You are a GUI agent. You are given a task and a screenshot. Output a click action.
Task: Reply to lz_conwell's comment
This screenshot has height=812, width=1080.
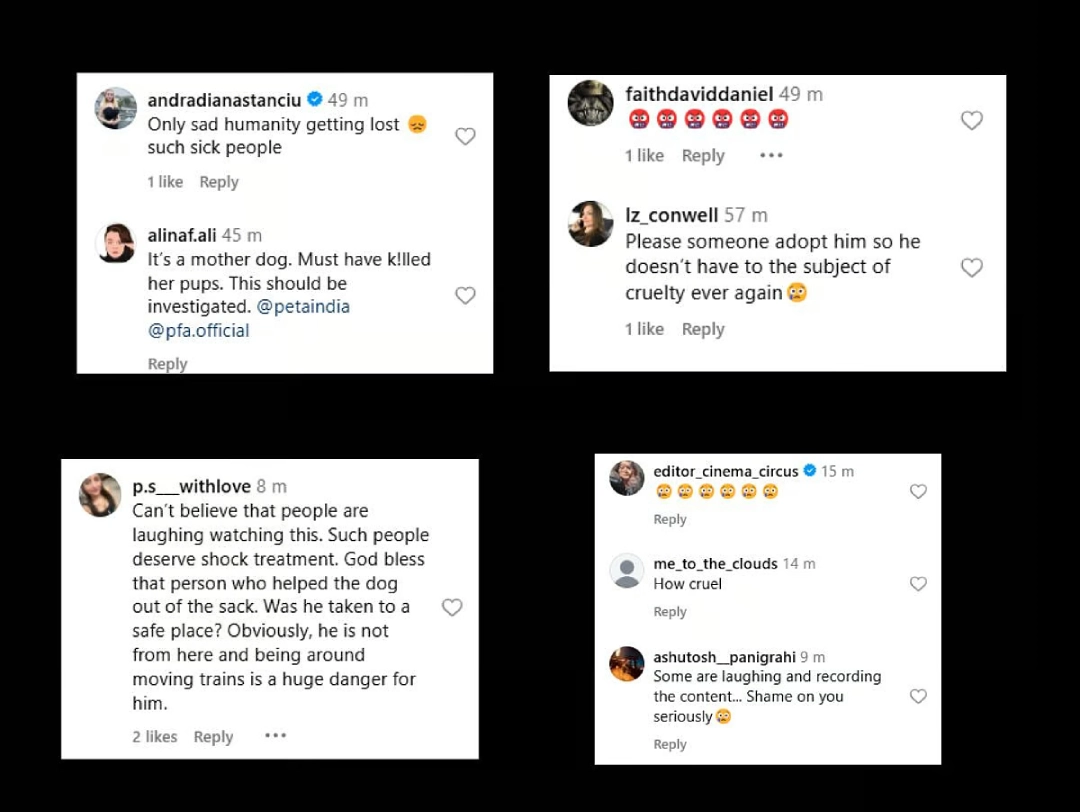[x=703, y=329]
